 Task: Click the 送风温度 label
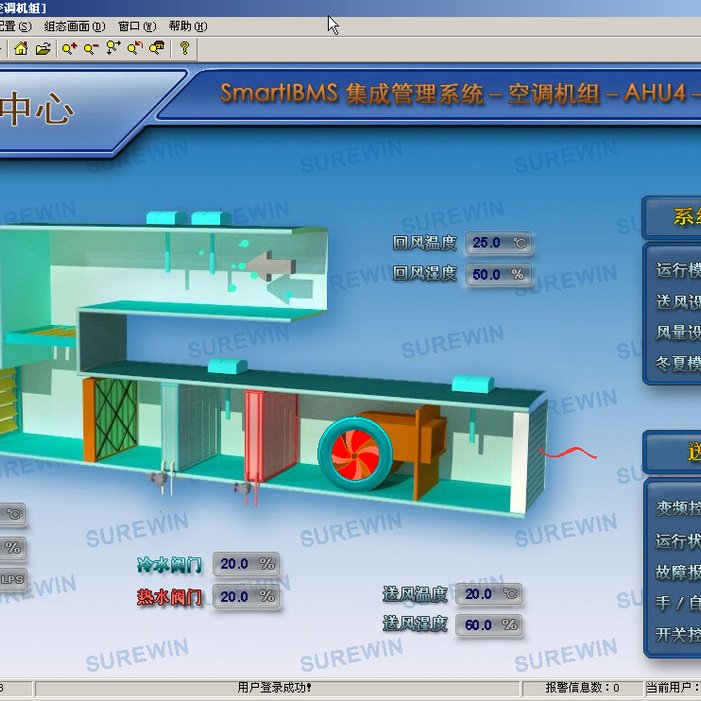(x=415, y=595)
